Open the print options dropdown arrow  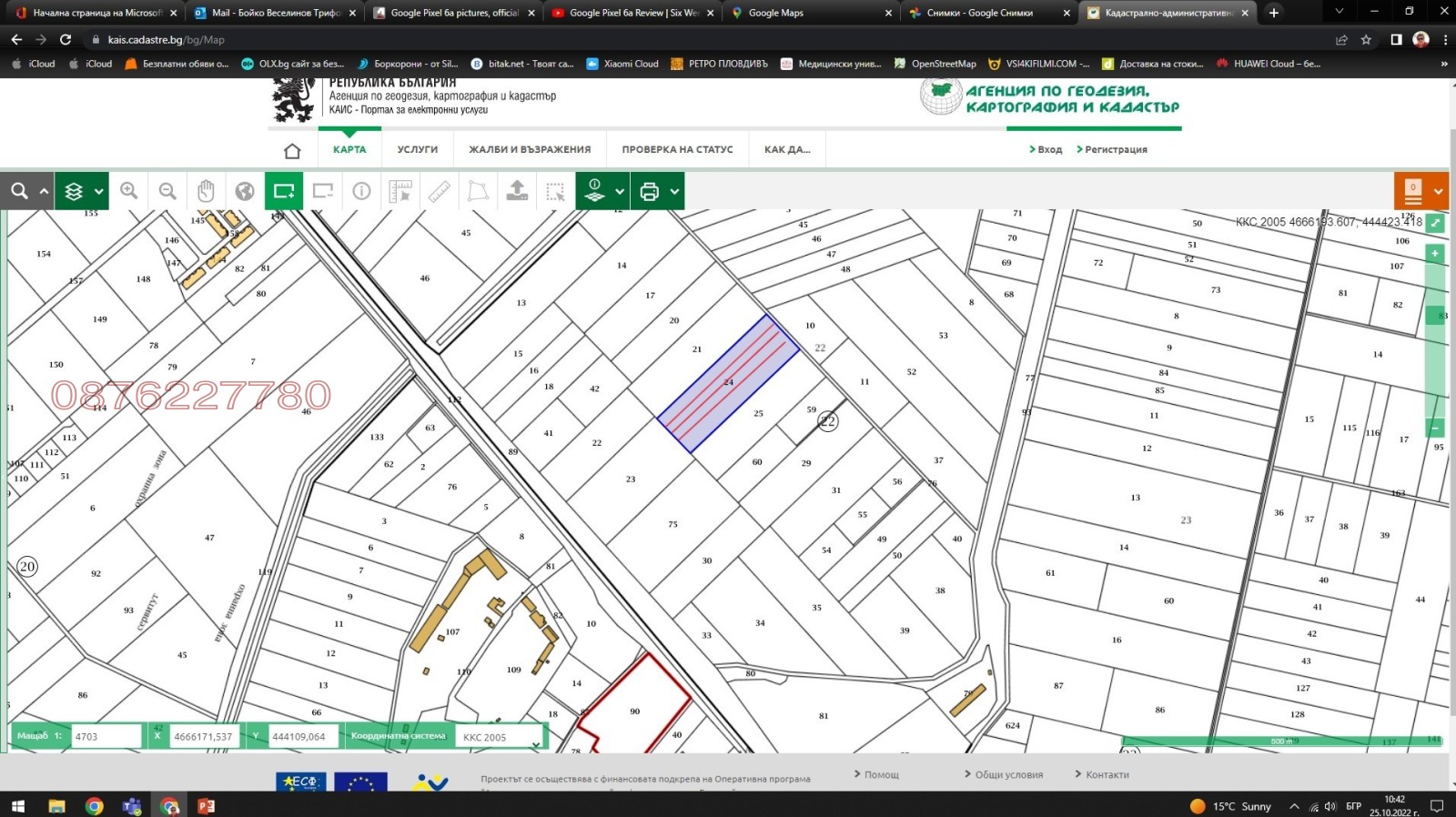pos(674,192)
